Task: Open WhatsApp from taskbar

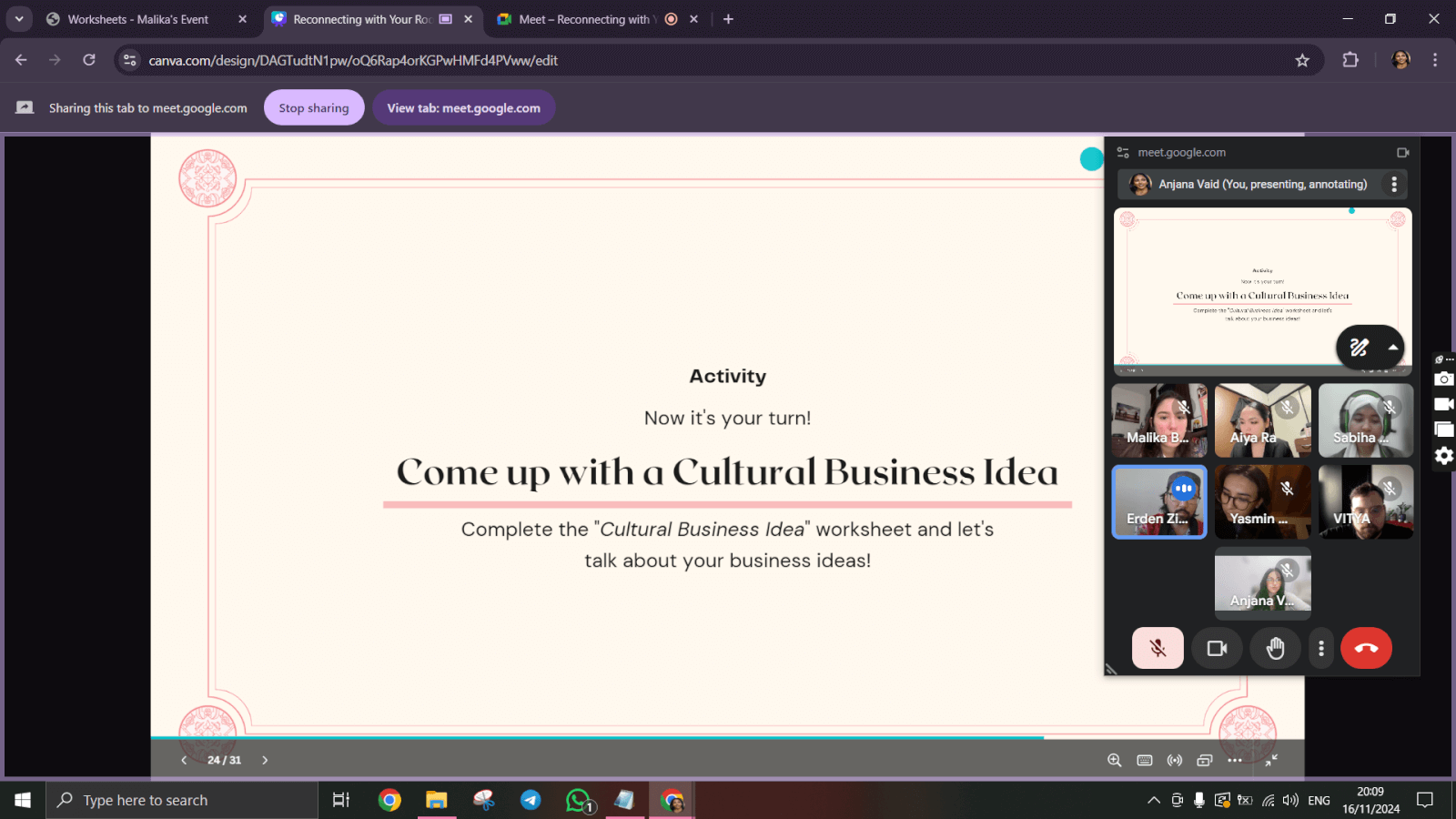Action: [579, 800]
